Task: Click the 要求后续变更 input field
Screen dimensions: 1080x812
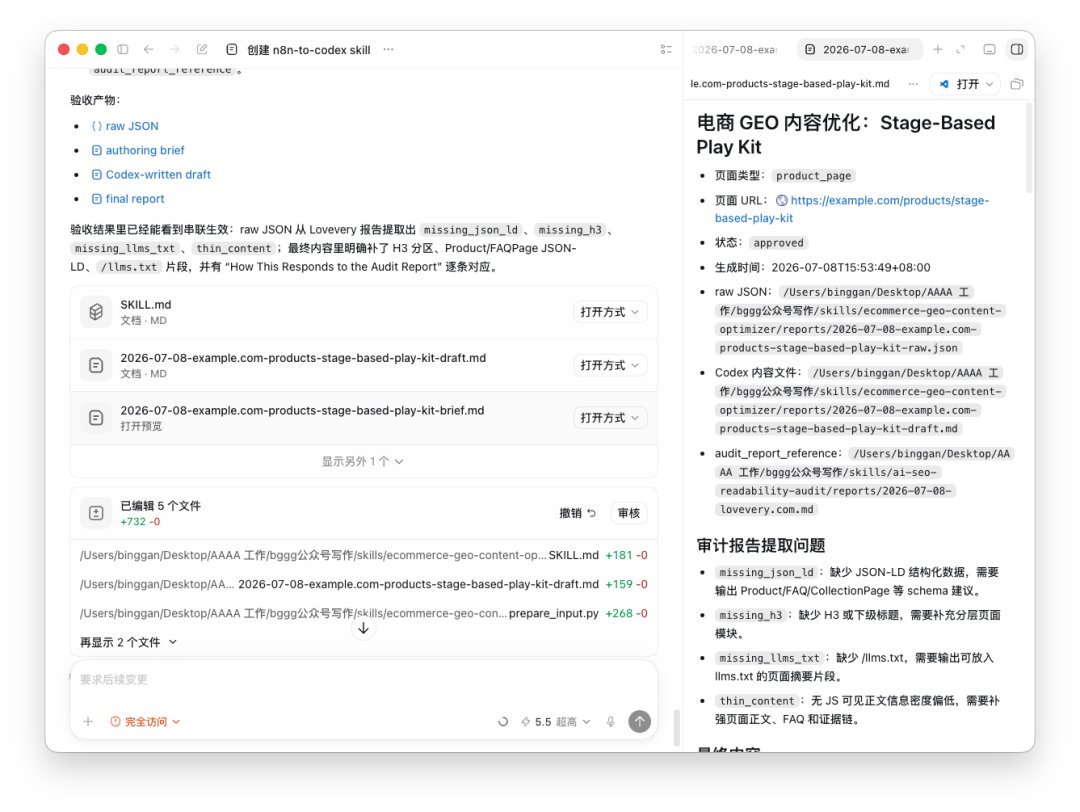Action: point(363,680)
